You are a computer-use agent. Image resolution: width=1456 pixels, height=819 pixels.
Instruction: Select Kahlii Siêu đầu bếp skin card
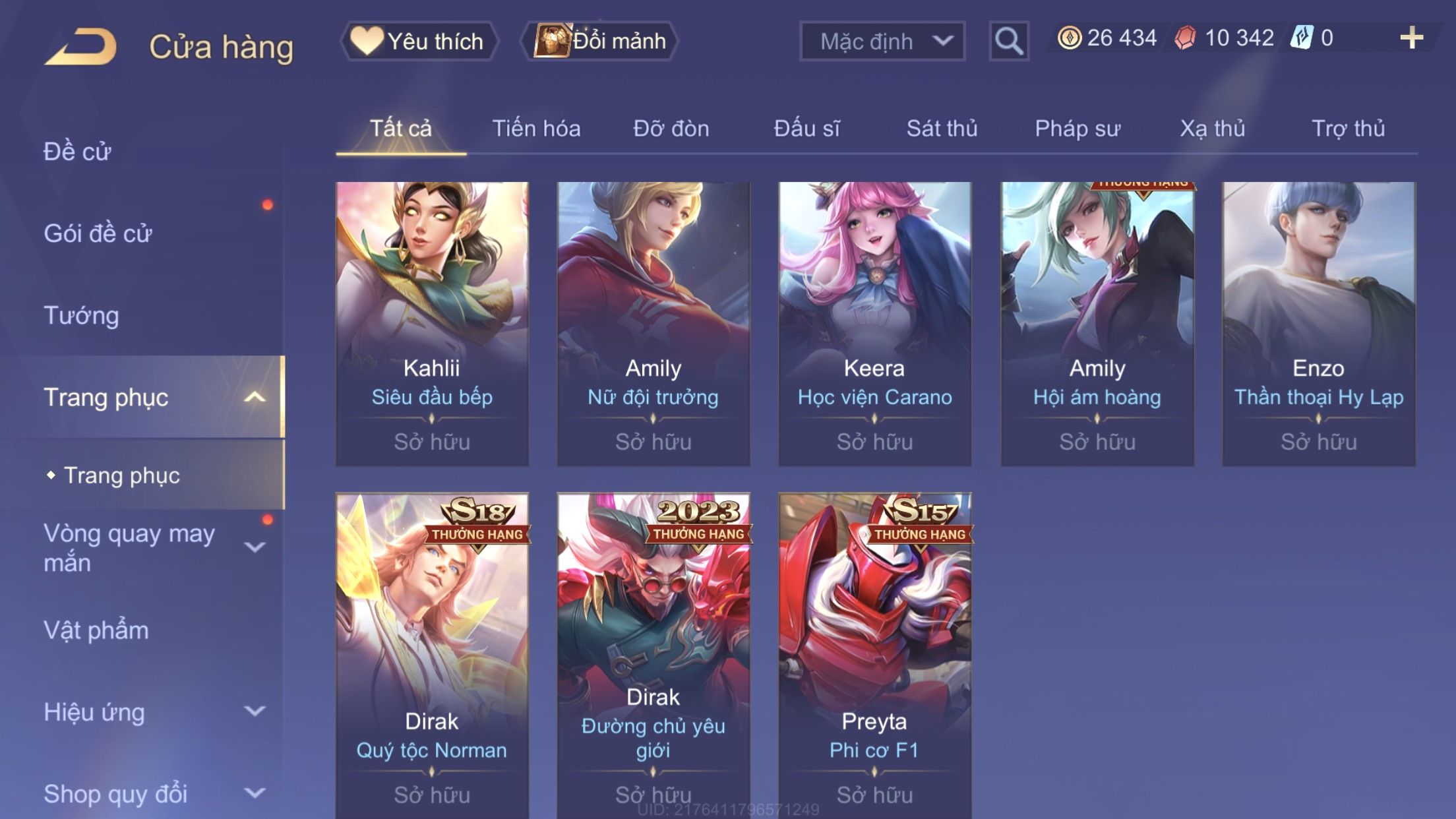point(432,324)
